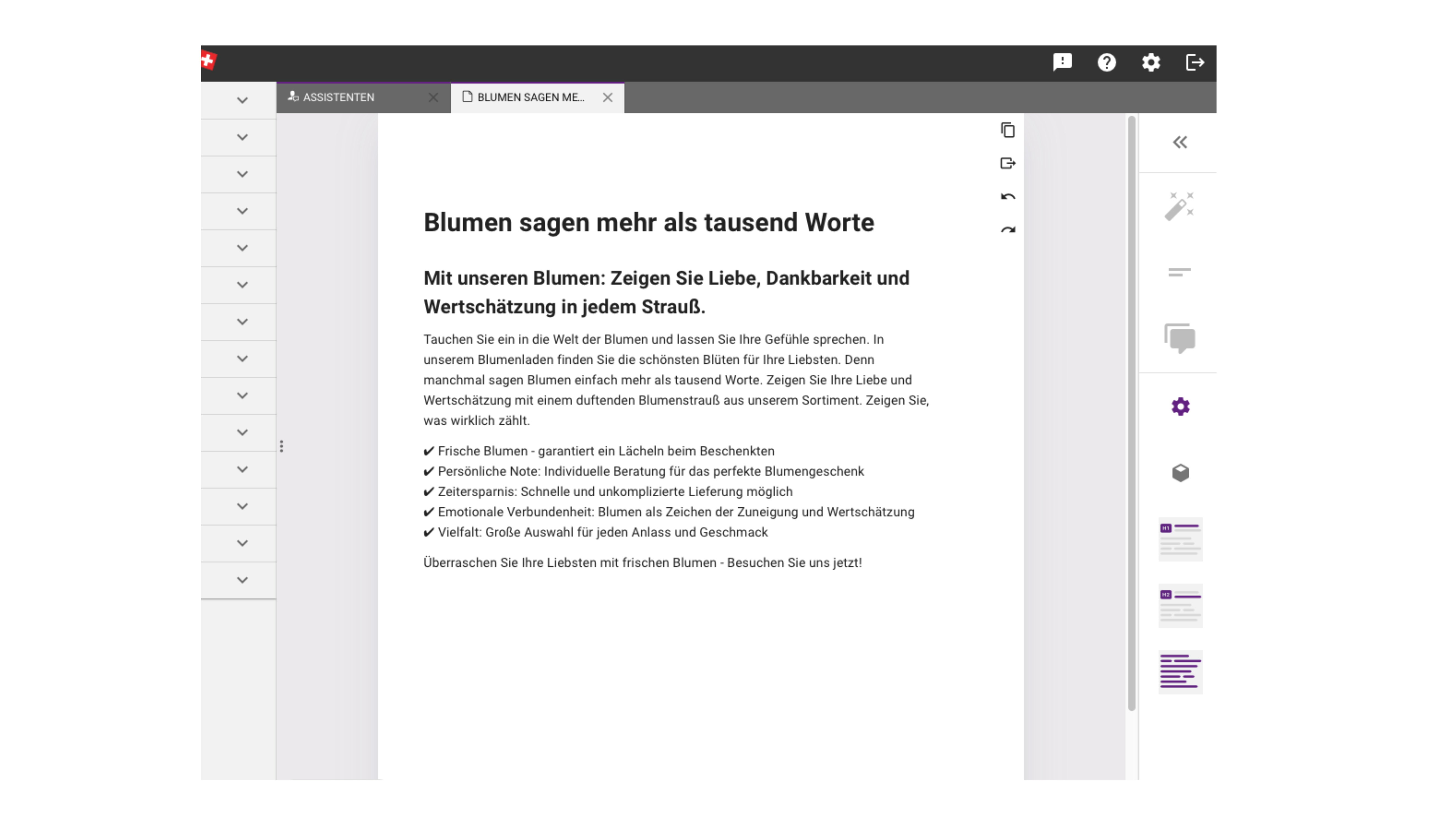This screenshot has height=819, width=1456.
Task: Select the H2 heading layout thumbnail
Action: click(x=1180, y=606)
